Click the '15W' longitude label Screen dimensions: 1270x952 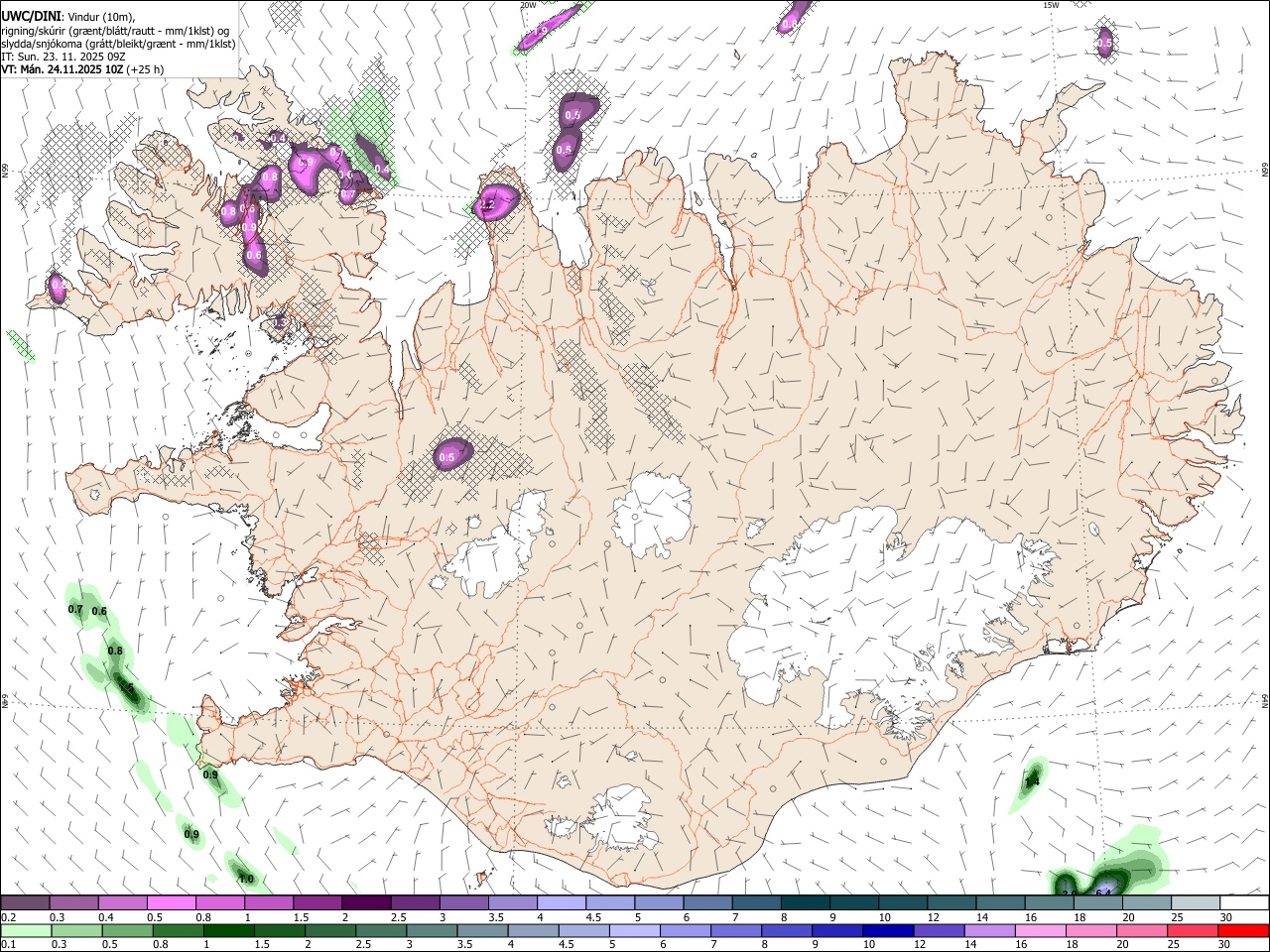(x=1051, y=5)
